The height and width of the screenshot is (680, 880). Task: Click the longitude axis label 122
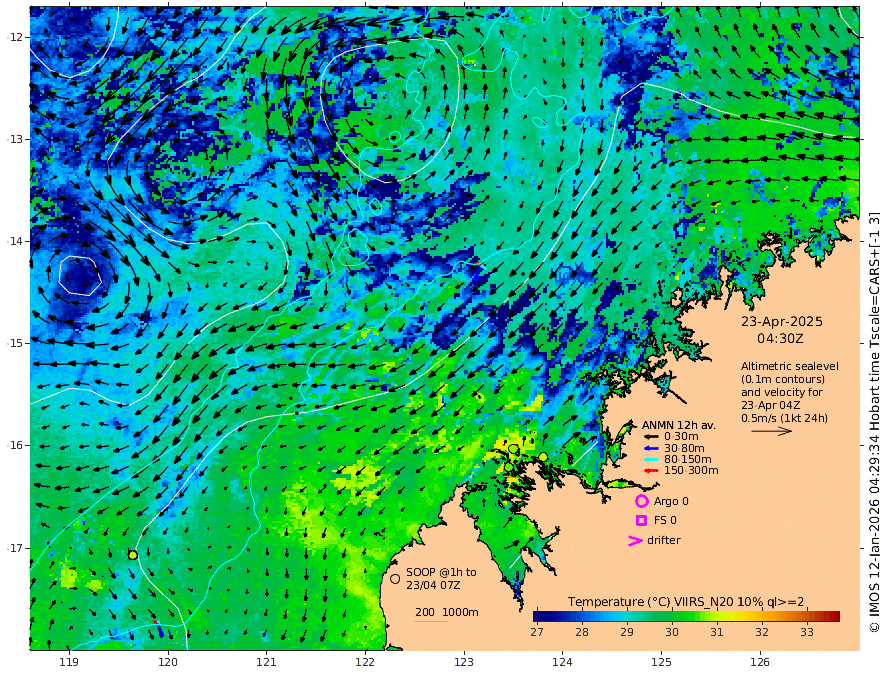365,662
